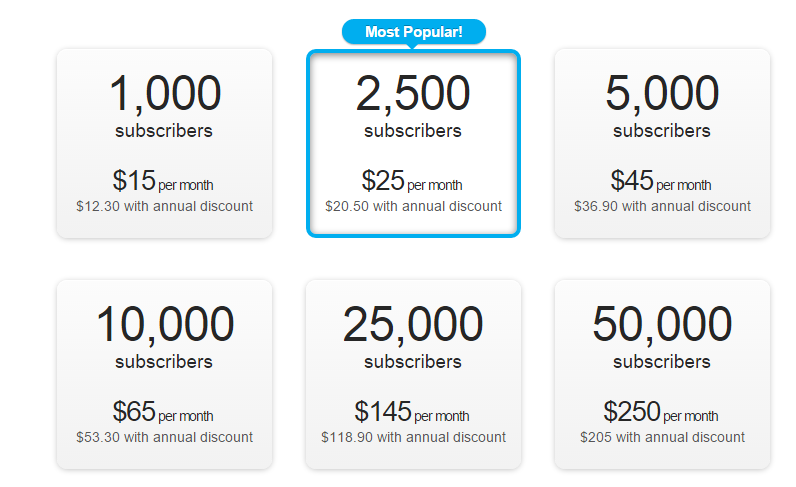Choose the 25,000 subscribers plan card
Image resolution: width=796 pixels, height=487 pixels.
coord(413,374)
